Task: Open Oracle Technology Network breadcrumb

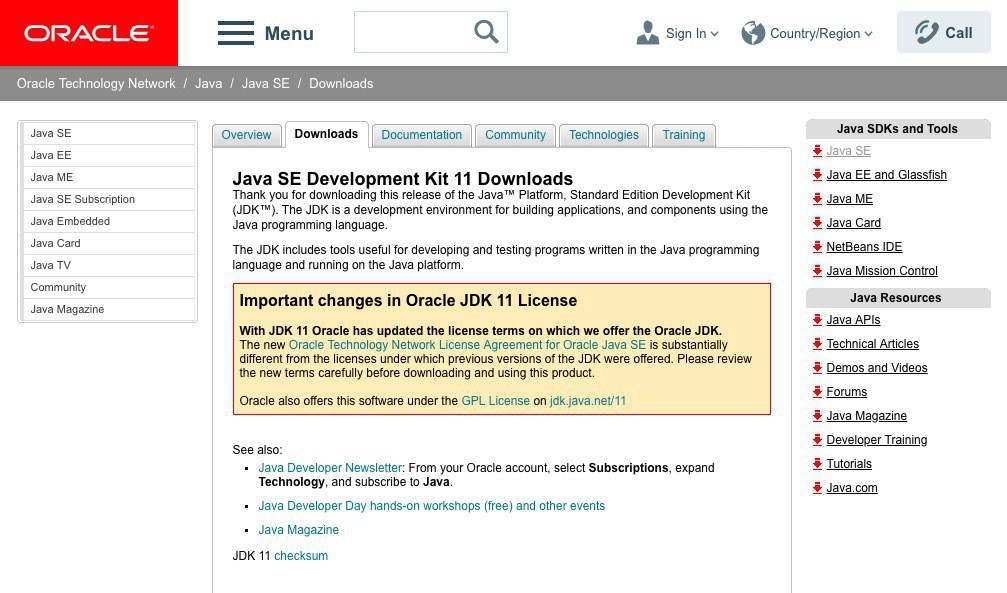Action: pyautogui.click(x=96, y=84)
